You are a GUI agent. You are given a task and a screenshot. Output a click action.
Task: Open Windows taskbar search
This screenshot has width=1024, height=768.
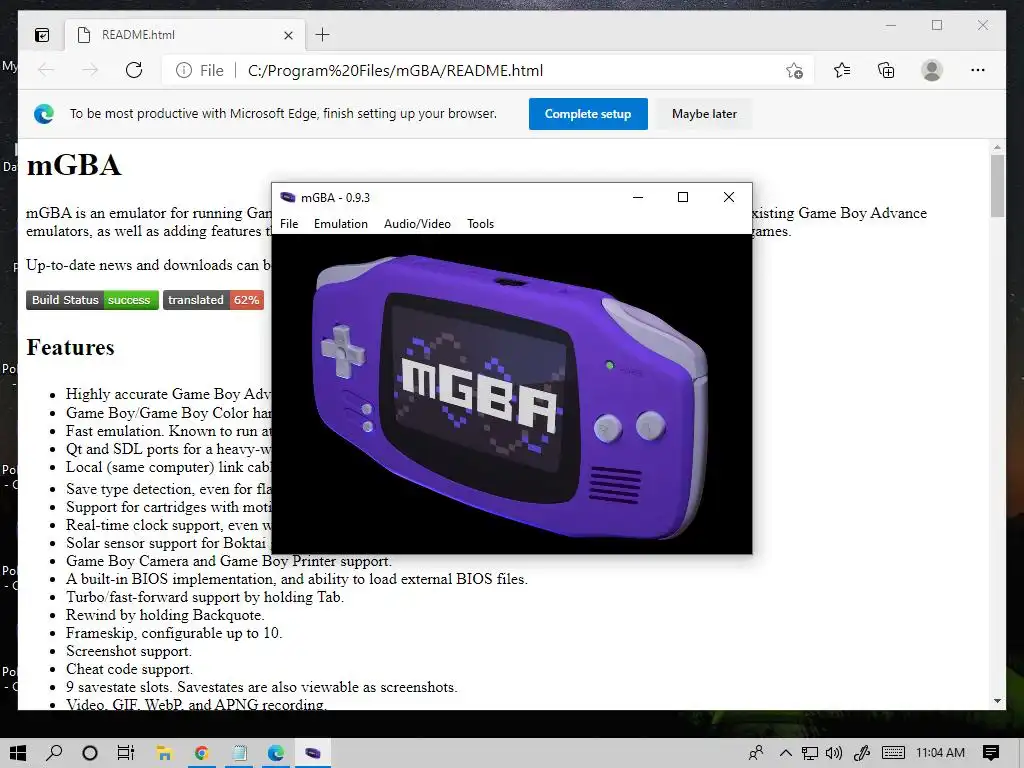pyautogui.click(x=54, y=753)
